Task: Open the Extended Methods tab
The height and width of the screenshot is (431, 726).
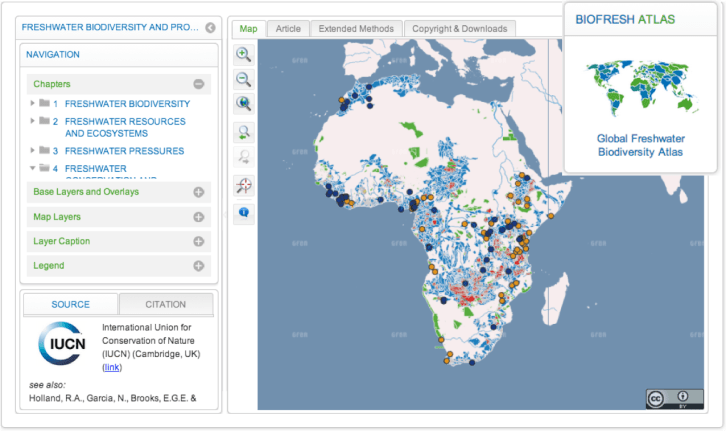Action: (356, 29)
